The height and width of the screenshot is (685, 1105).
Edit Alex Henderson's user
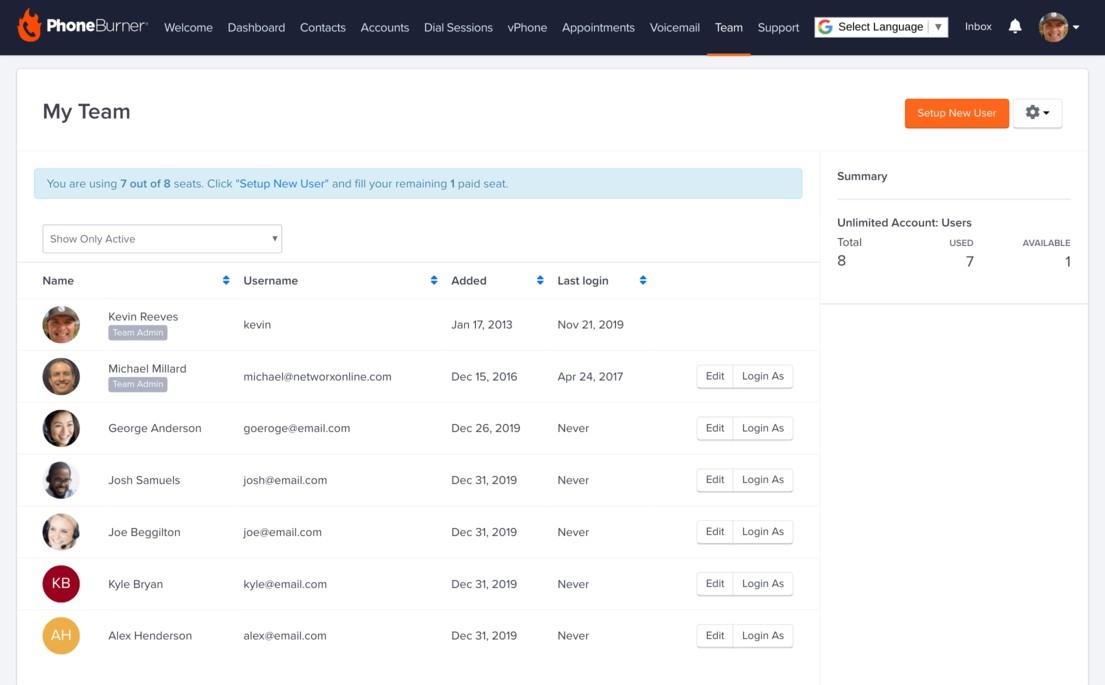pyautogui.click(x=715, y=636)
